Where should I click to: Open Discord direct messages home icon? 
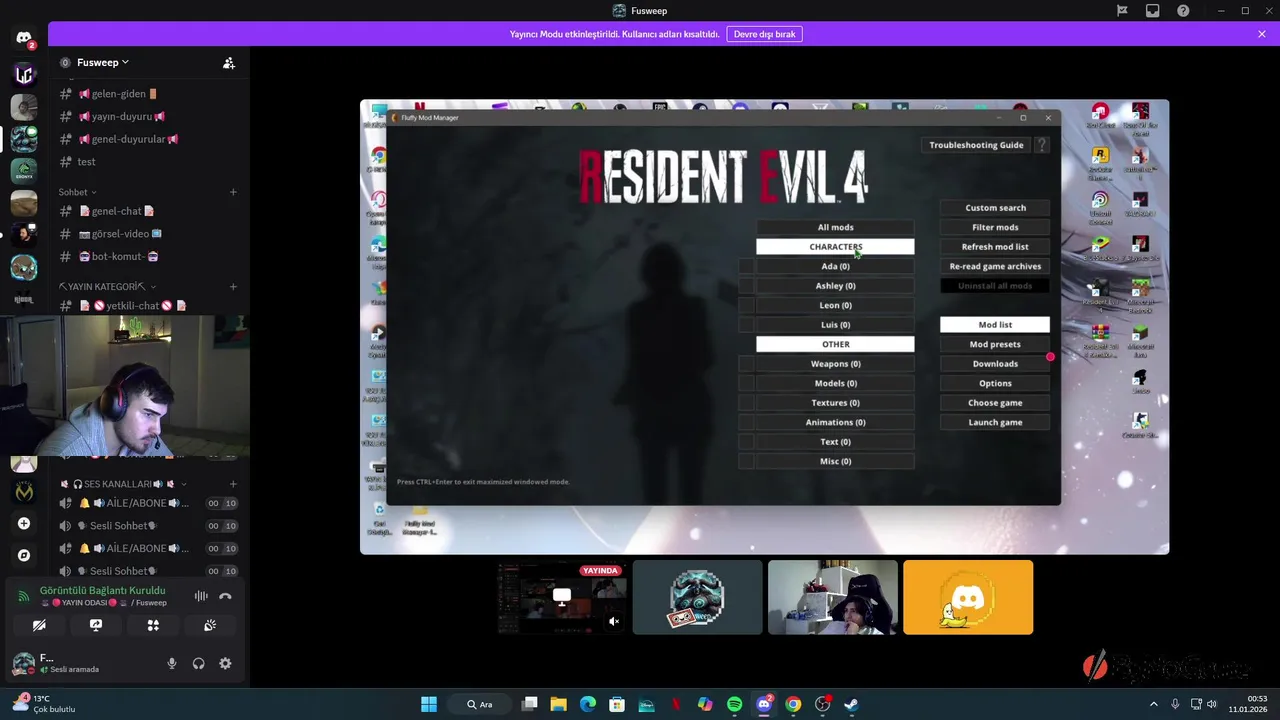pos(24,38)
